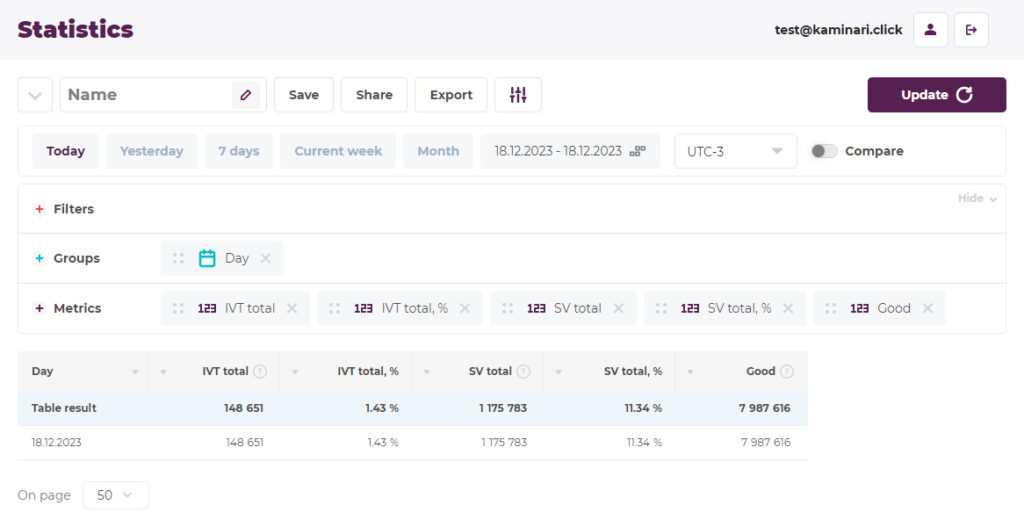Remove the Day group chip

(266, 258)
